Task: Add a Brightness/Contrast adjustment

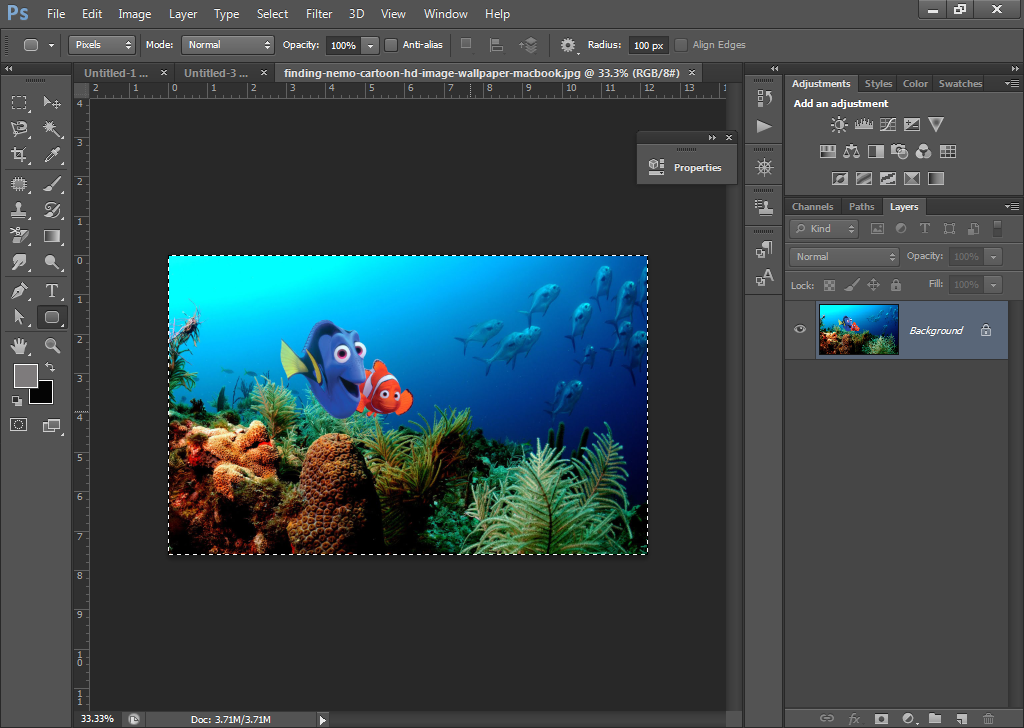Action: [839, 124]
